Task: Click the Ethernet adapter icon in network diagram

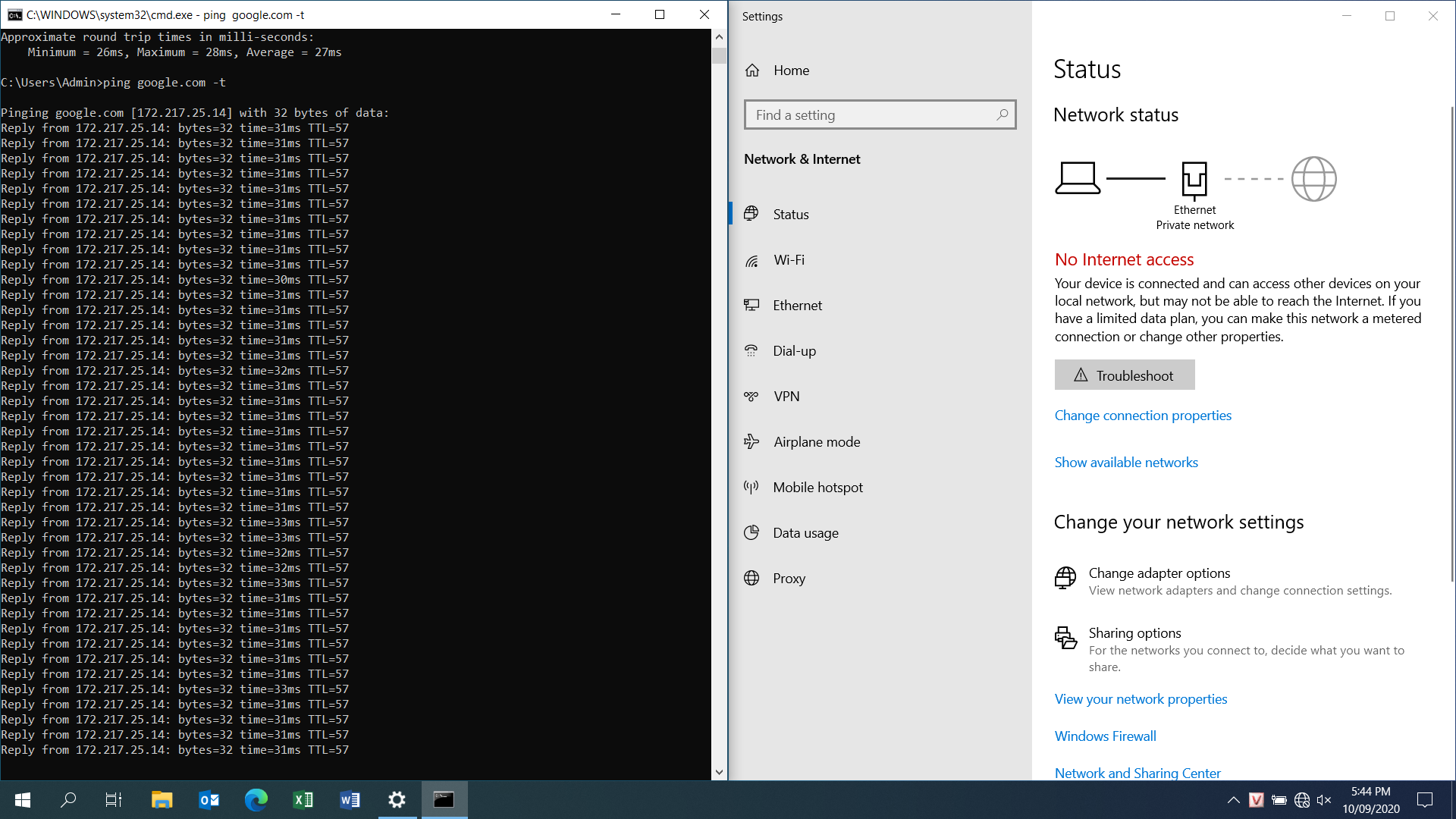Action: pyautogui.click(x=1194, y=180)
